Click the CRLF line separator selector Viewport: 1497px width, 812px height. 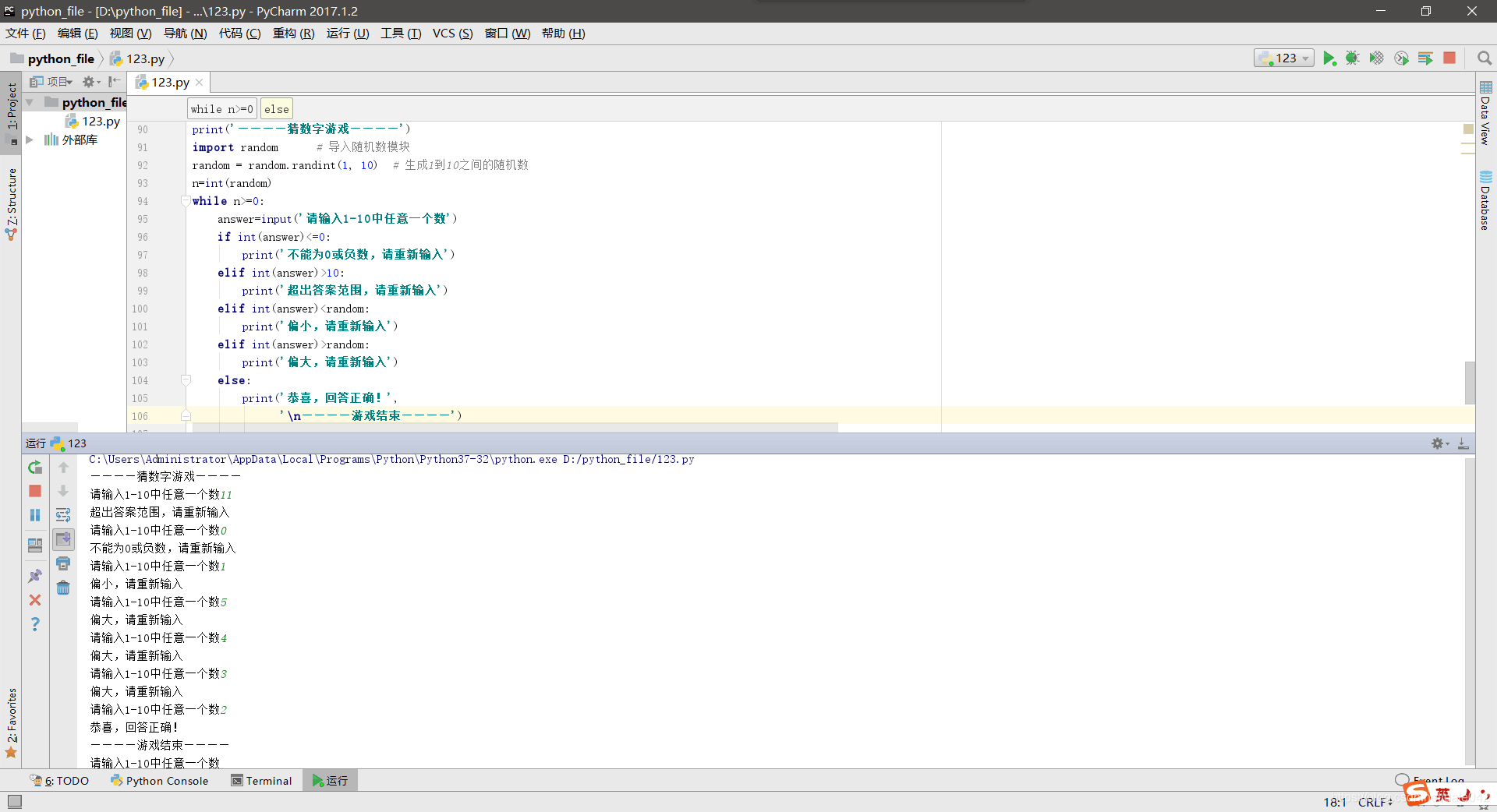[1375, 802]
